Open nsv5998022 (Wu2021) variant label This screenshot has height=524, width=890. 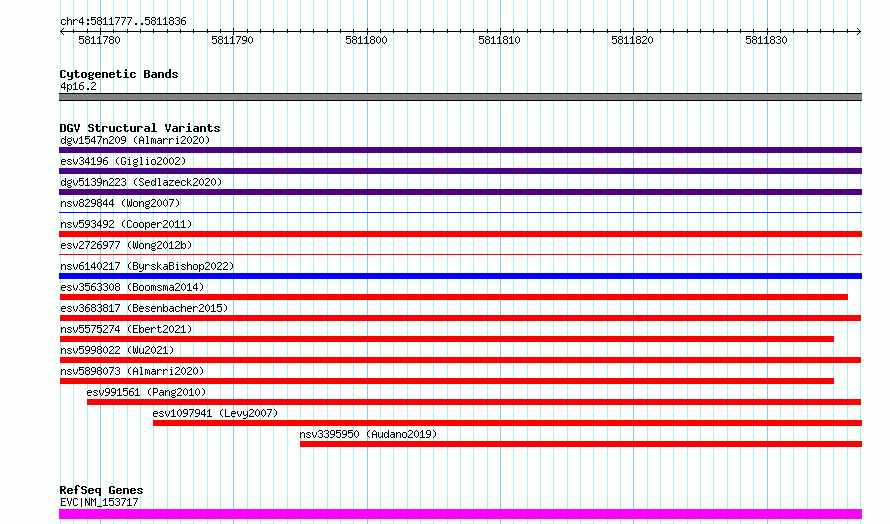tap(117, 350)
